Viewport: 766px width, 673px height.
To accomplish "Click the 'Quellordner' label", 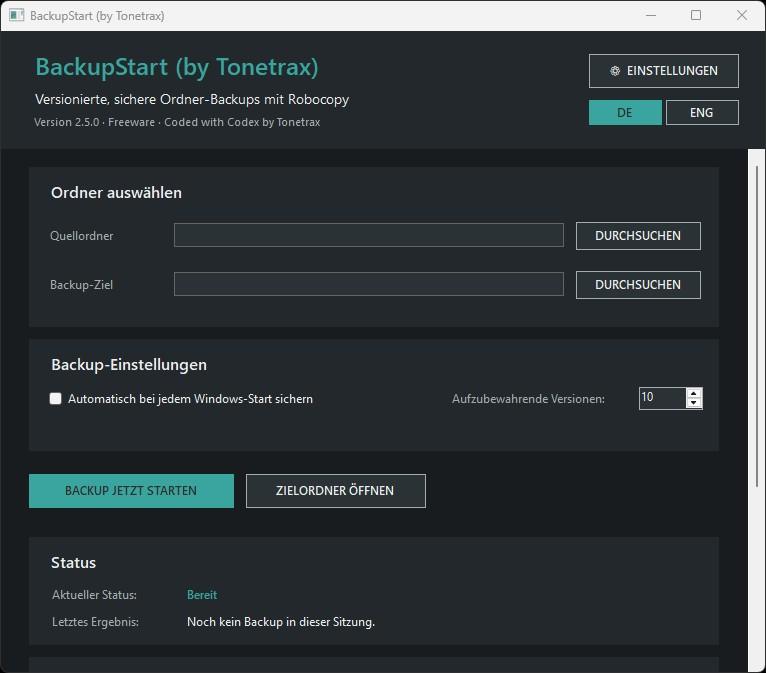I will coord(82,236).
